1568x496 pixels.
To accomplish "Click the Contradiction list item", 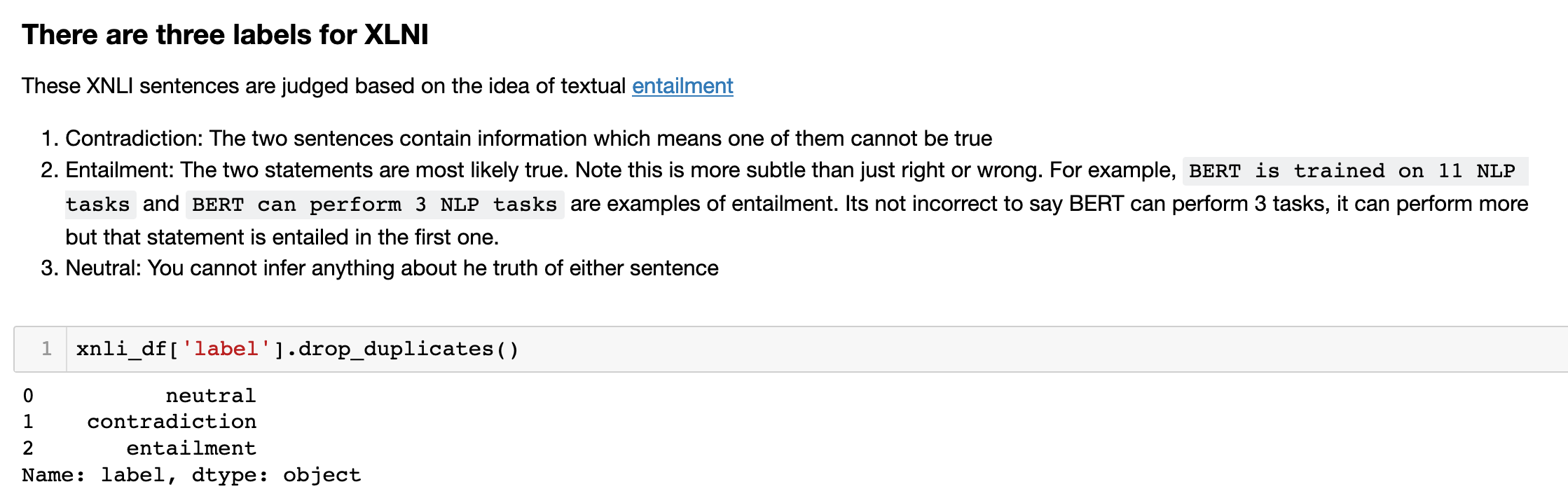I will 528,139.
